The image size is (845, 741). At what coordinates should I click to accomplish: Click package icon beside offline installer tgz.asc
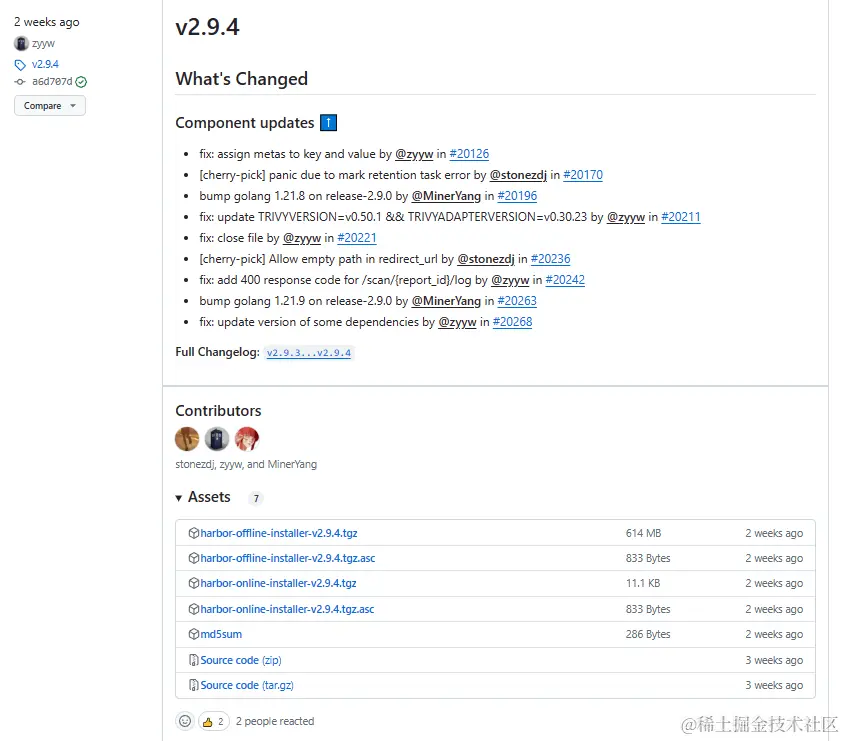tap(193, 558)
